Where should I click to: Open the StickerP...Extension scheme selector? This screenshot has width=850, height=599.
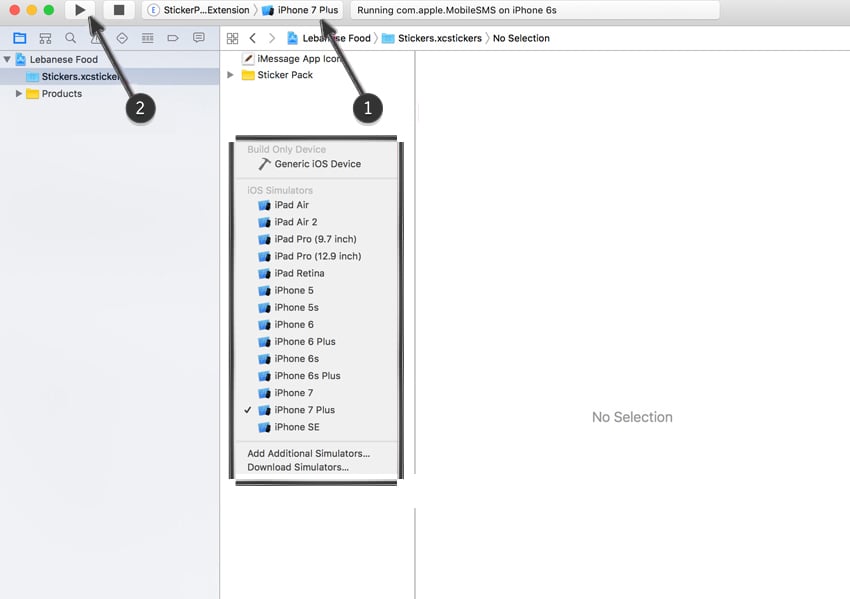(199, 10)
